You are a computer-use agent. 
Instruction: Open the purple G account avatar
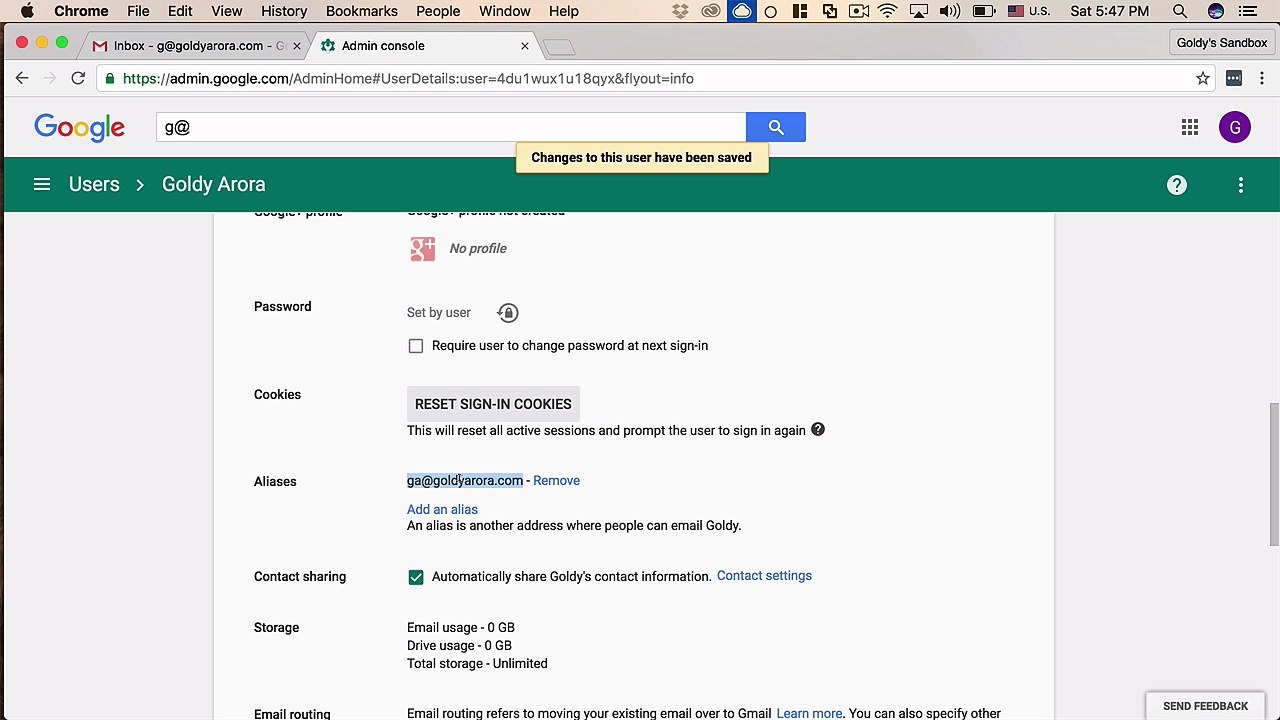pyautogui.click(x=1235, y=127)
